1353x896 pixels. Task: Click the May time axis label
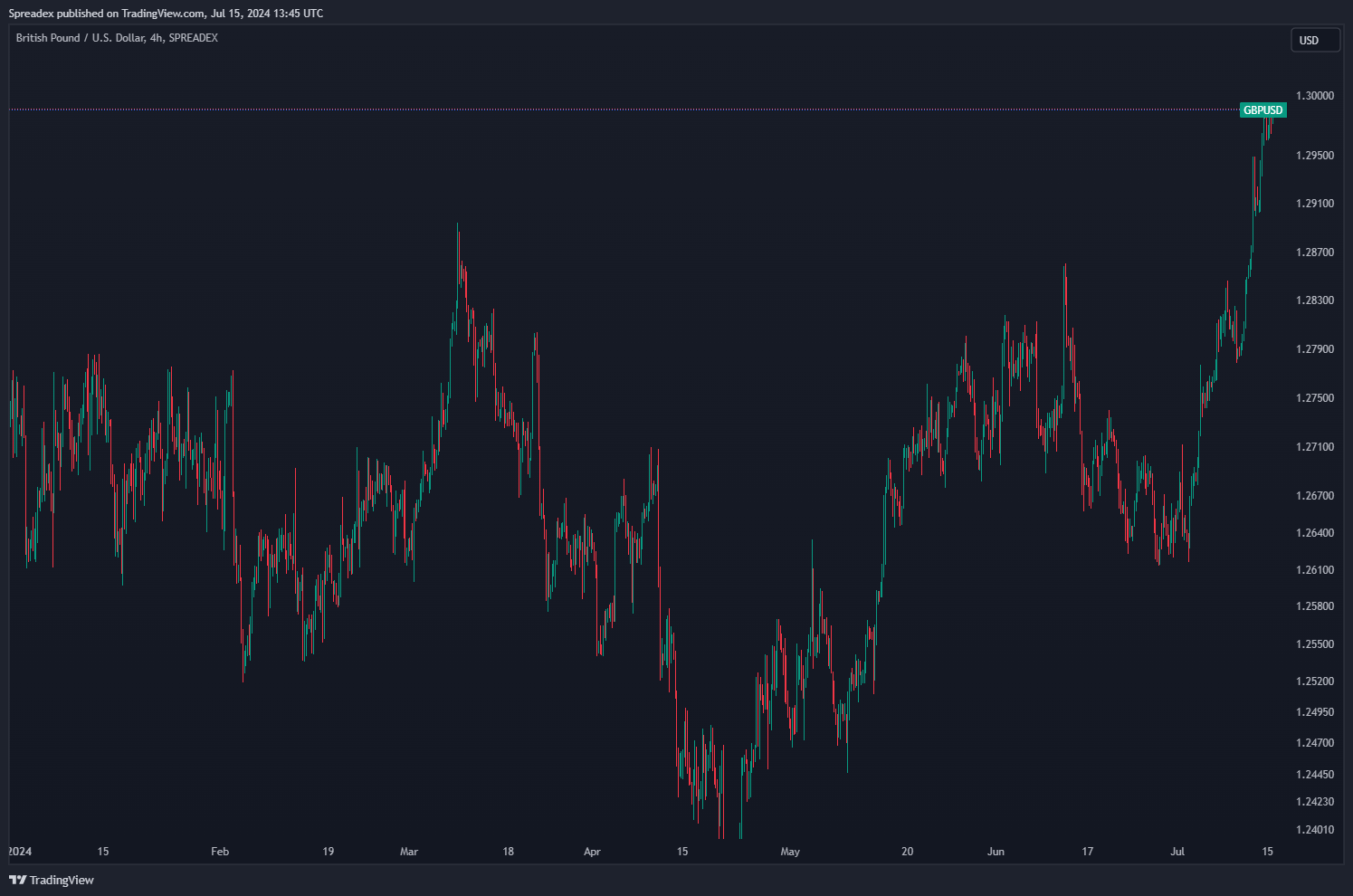790,852
